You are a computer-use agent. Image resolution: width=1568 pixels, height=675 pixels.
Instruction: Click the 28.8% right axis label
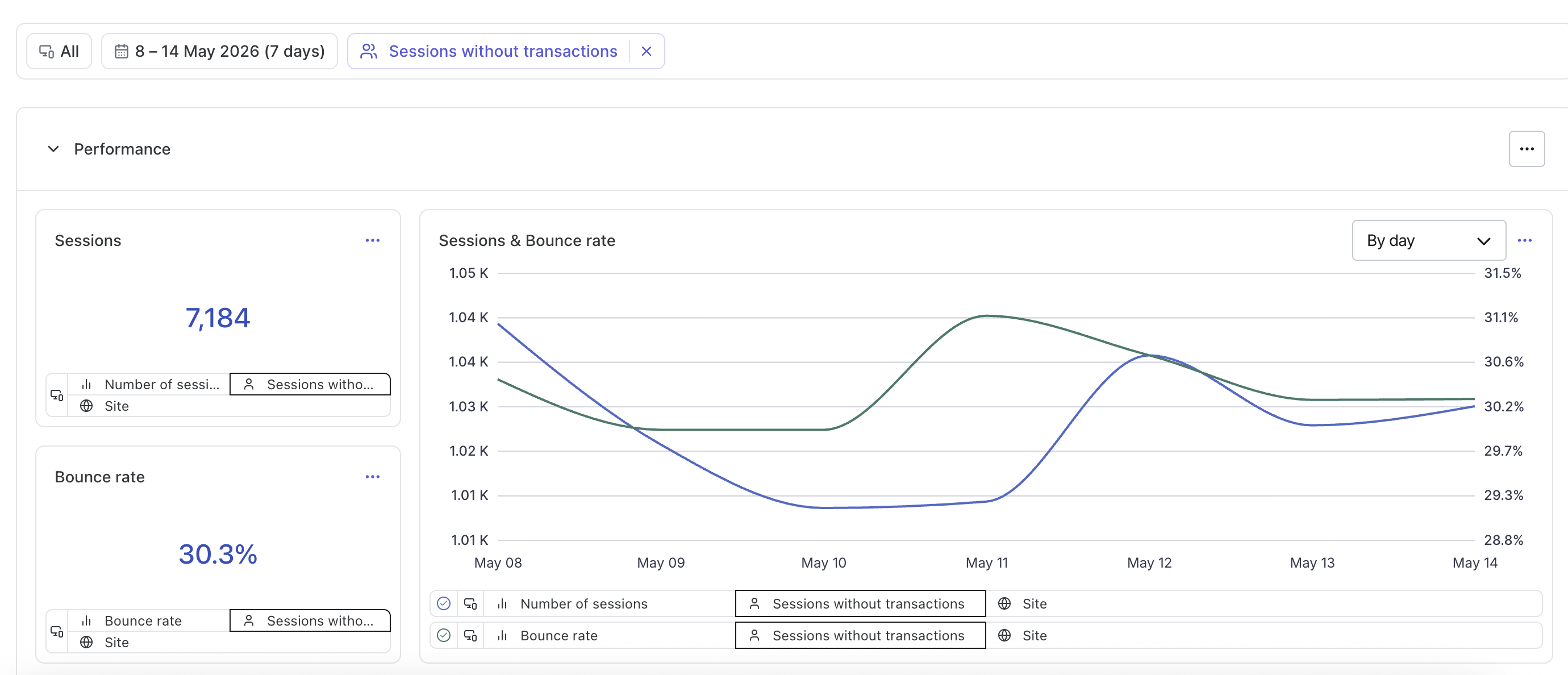pyautogui.click(x=1503, y=539)
